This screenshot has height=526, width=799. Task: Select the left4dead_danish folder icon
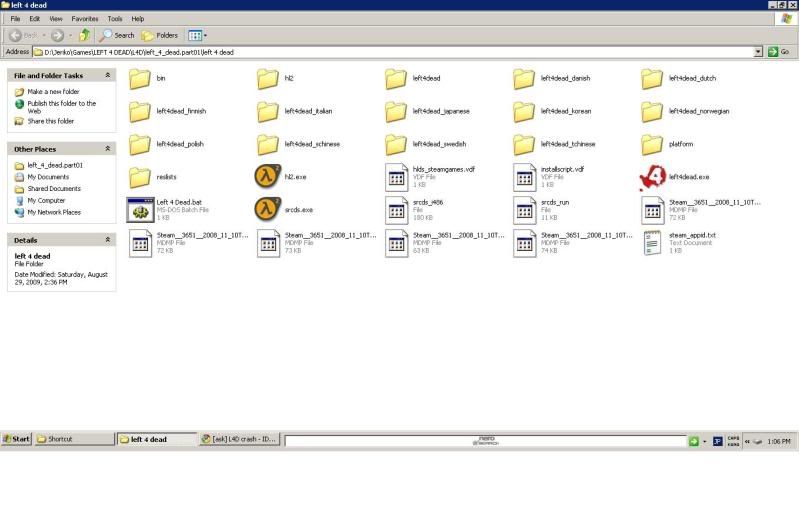[x=524, y=79]
